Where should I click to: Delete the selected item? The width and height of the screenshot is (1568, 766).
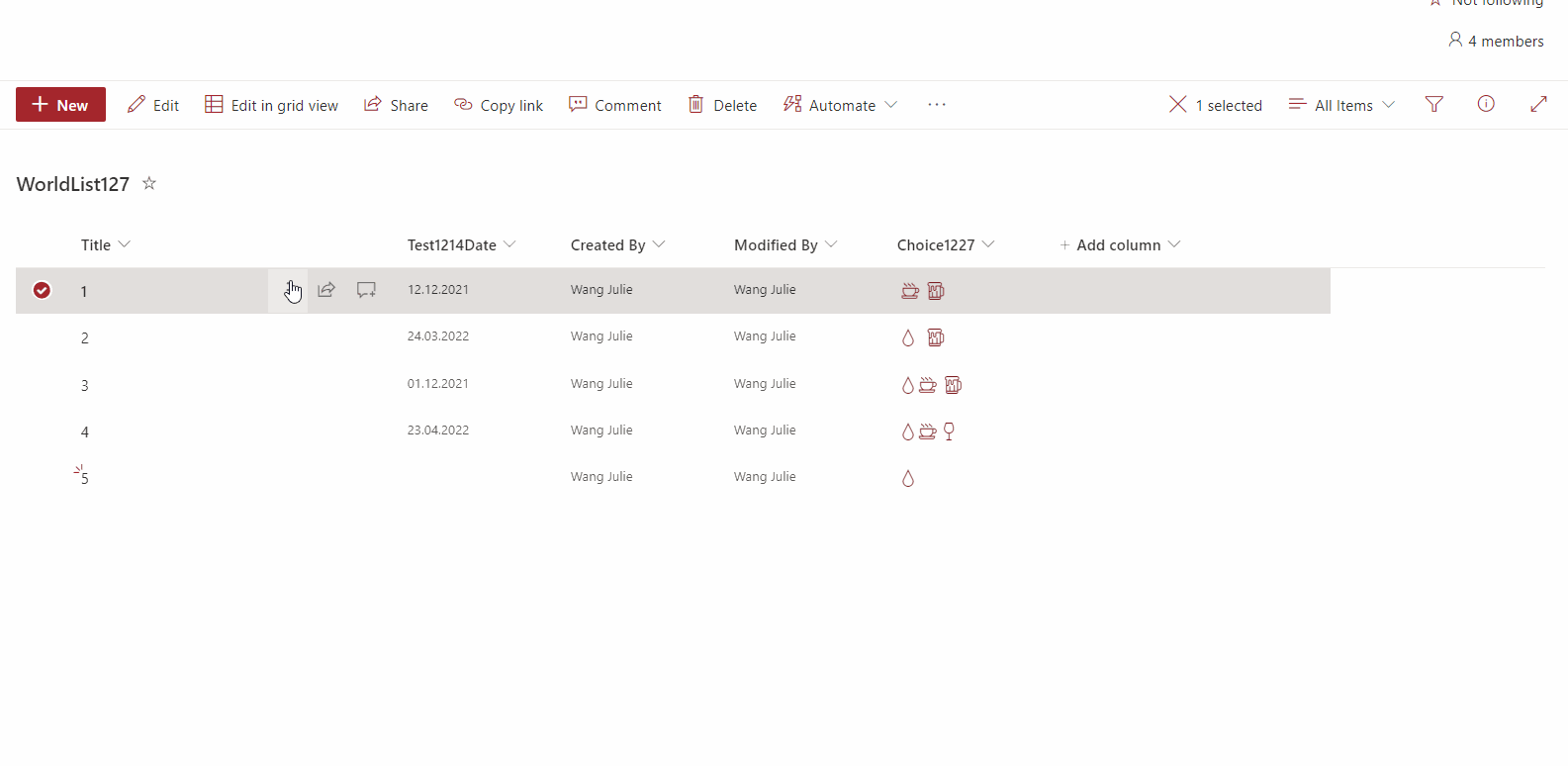click(723, 105)
